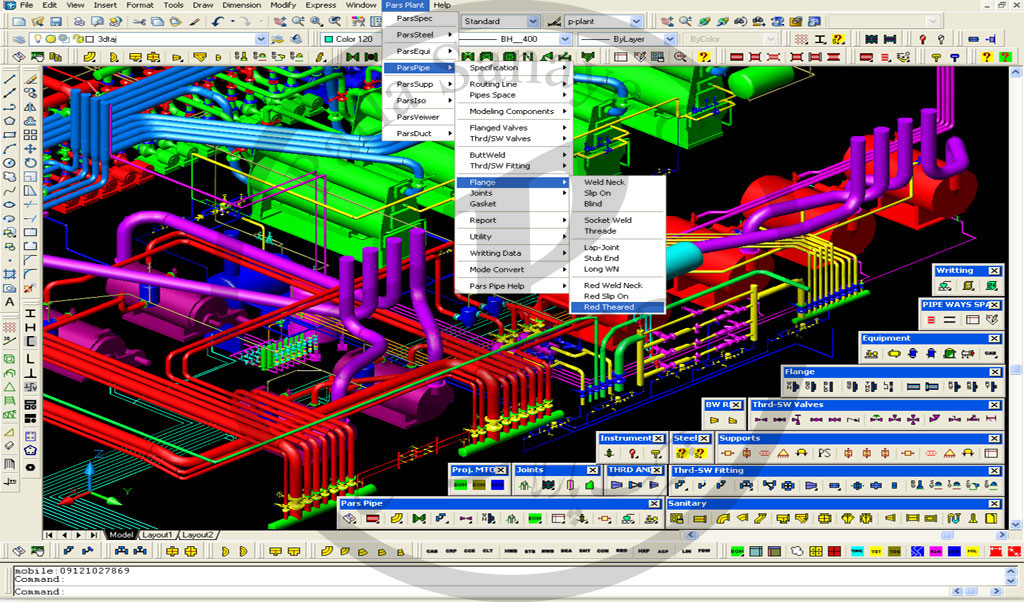This screenshot has width=1024, height=602.
Task: Click the 'mobile:09121027869' command history line
Action: 72,571
